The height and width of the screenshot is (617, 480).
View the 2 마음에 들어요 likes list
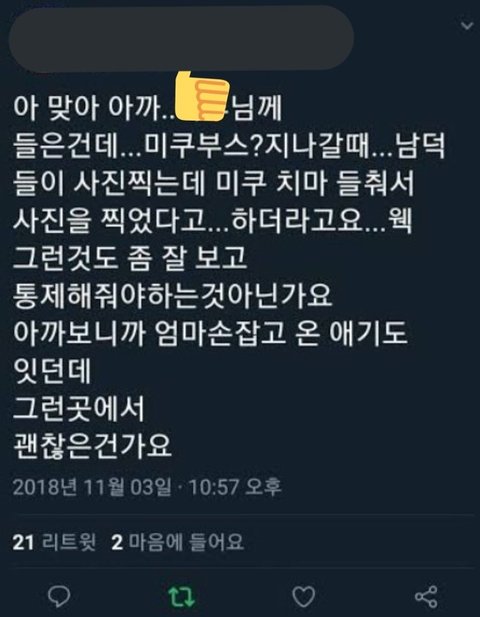tap(178, 542)
